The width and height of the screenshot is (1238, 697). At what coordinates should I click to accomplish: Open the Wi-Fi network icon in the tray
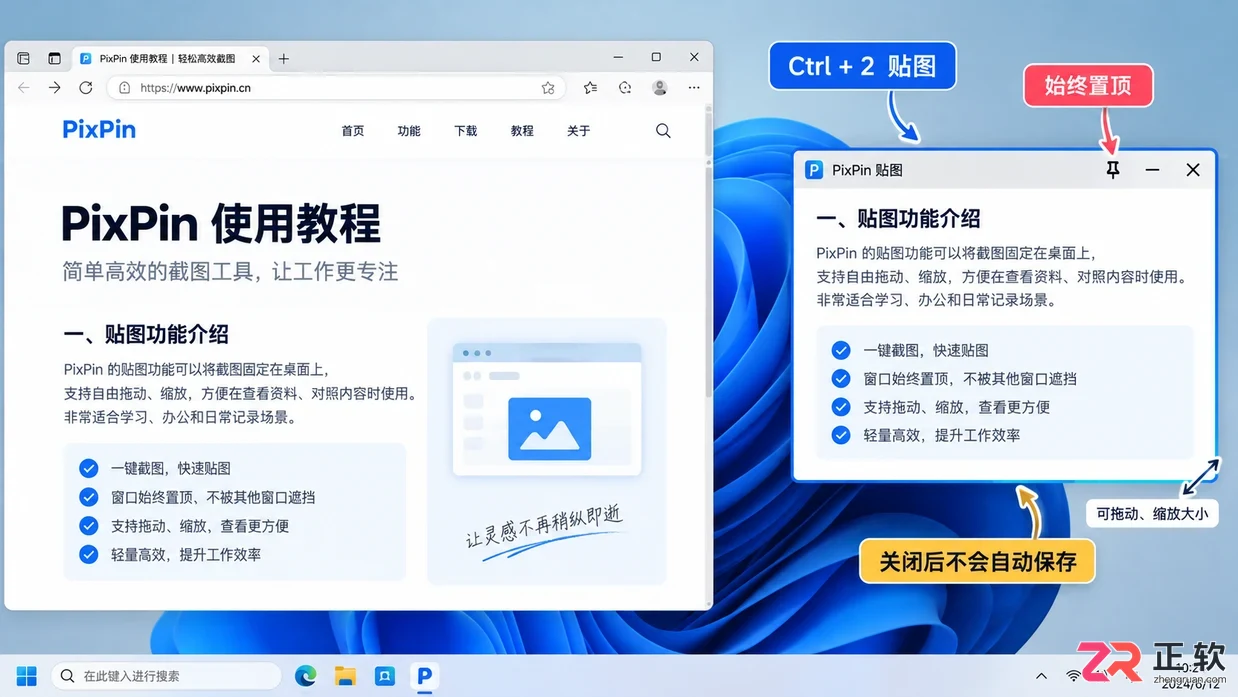coord(1074,677)
